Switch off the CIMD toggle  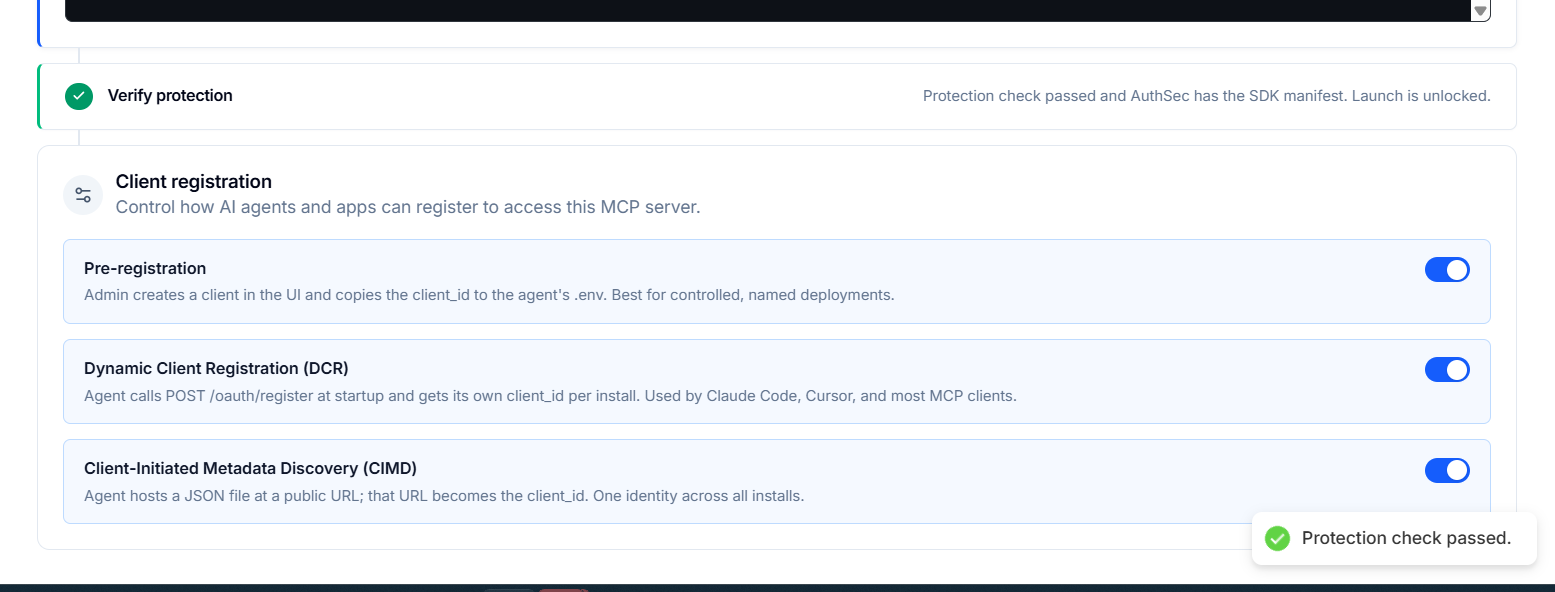tap(1447, 470)
